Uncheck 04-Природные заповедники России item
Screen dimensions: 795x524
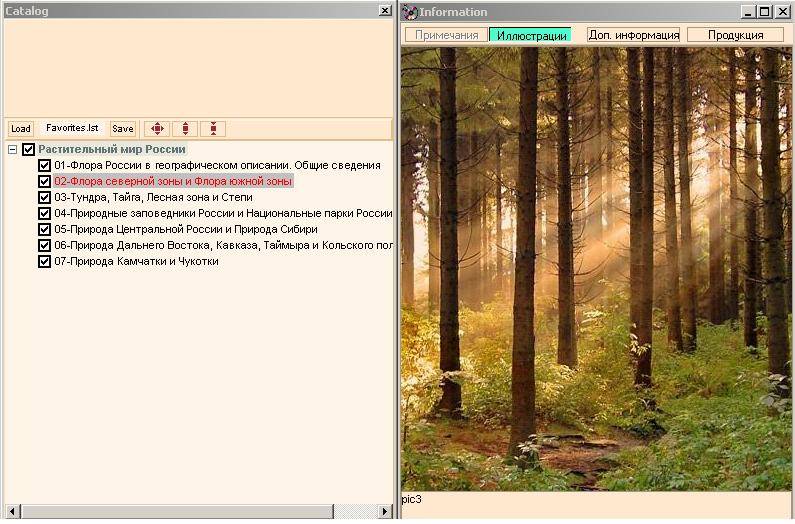[x=45, y=214]
